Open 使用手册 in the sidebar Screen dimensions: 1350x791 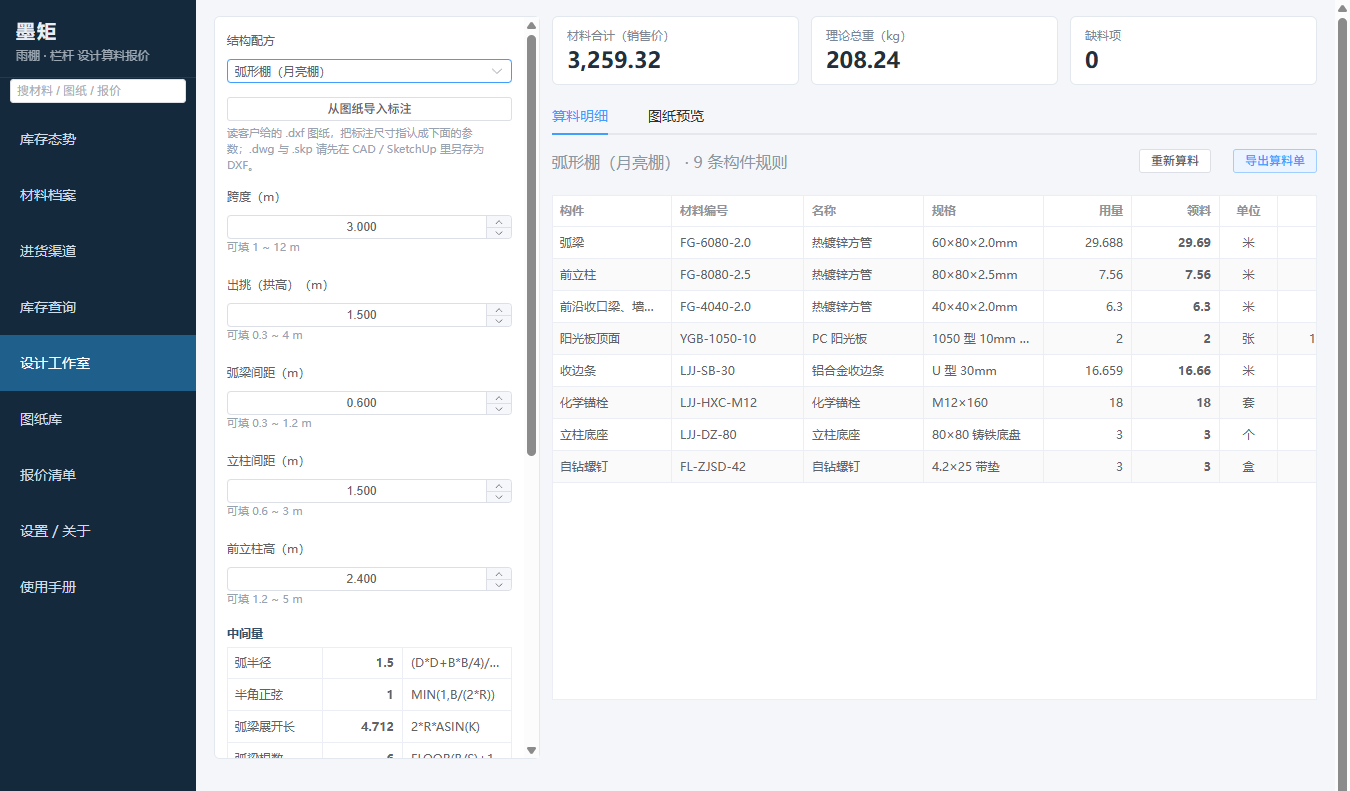point(98,587)
